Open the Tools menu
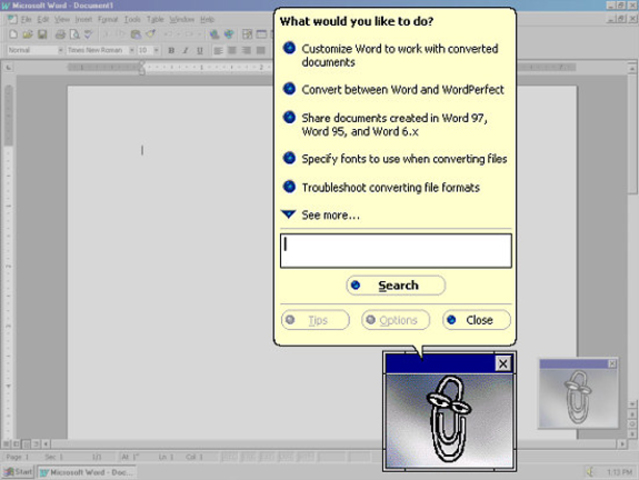The height and width of the screenshot is (480, 639). tap(132, 19)
